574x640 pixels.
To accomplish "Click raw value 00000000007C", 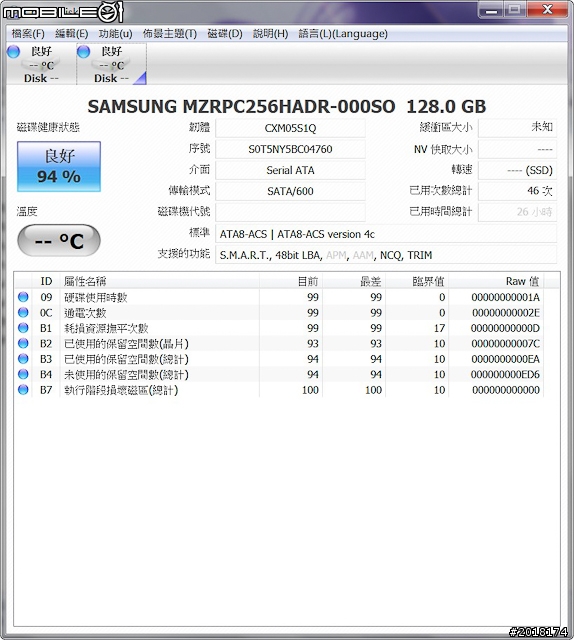I will coord(505,344).
